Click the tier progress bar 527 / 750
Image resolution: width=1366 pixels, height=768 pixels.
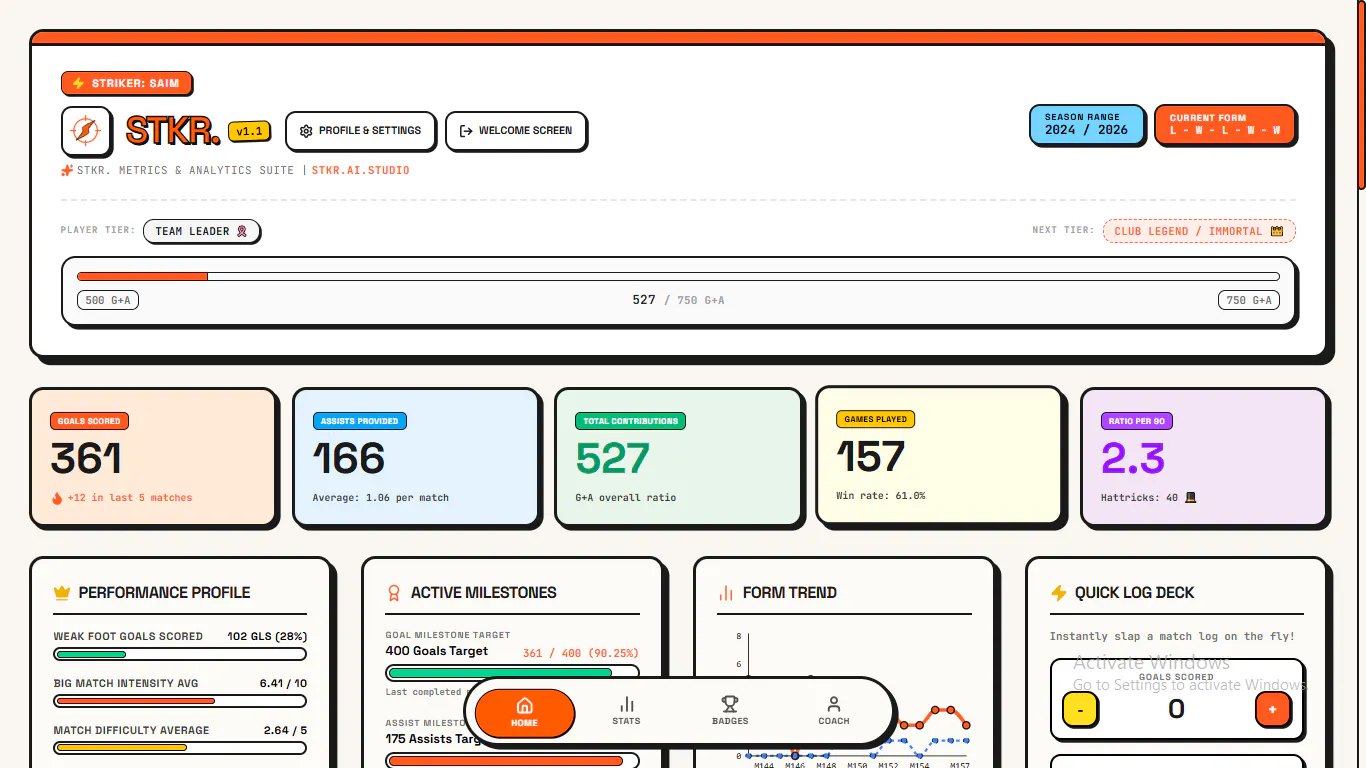(678, 276)
